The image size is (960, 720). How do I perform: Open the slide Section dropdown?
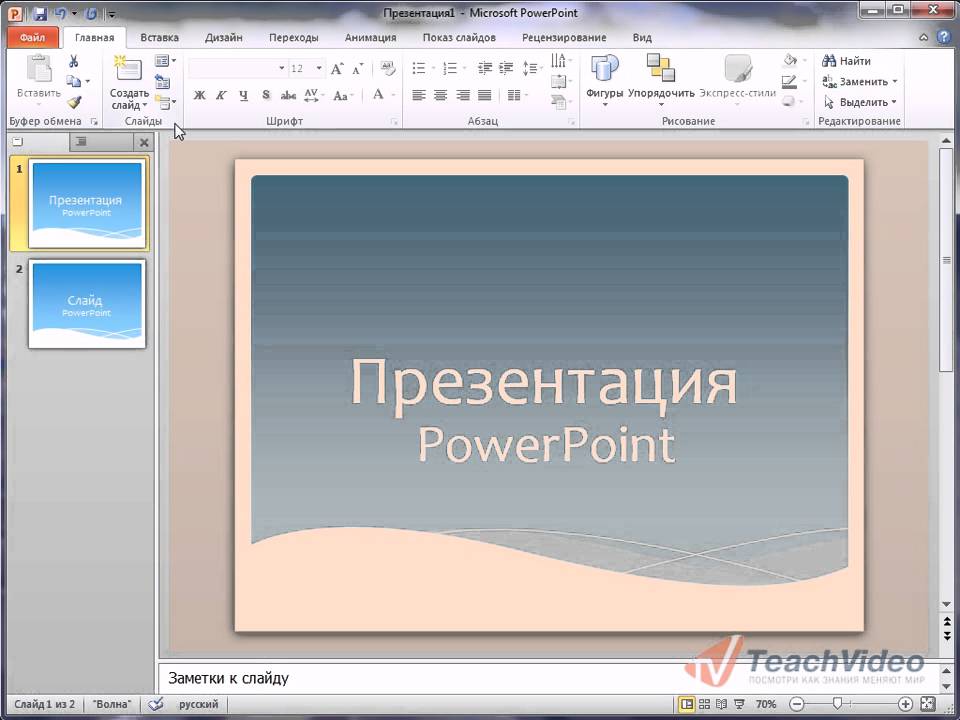tap(165, 102)
